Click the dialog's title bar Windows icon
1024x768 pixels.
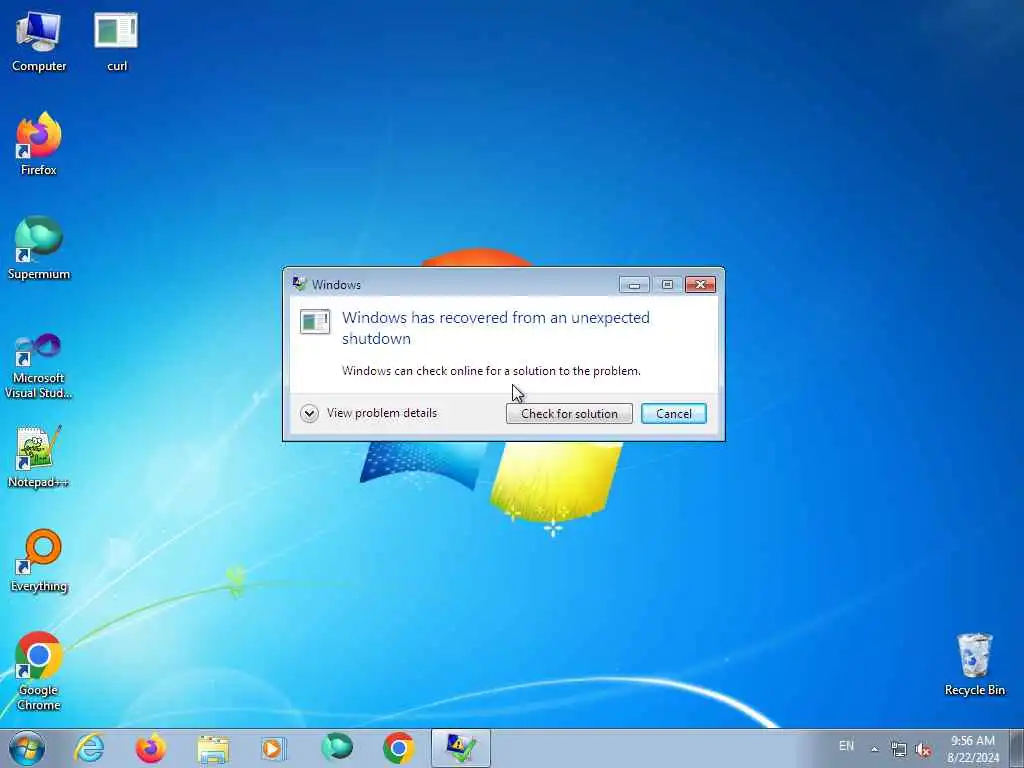coord(299,284)
